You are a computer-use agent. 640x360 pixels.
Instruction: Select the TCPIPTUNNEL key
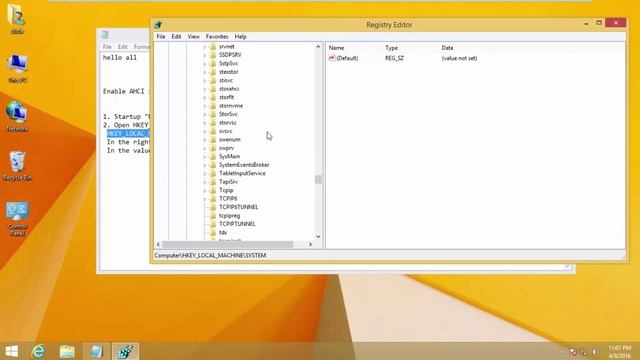[237, 224]
